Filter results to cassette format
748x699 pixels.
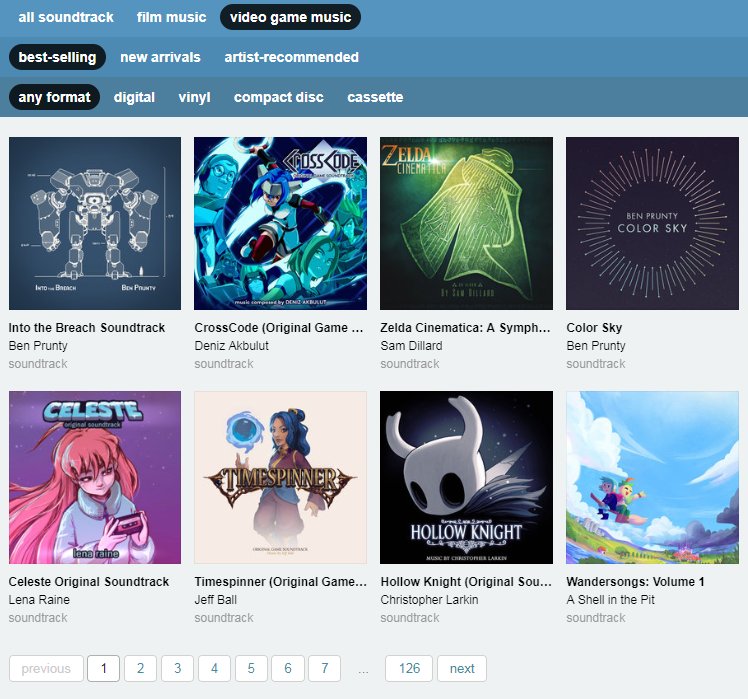(x=375, y=97)
